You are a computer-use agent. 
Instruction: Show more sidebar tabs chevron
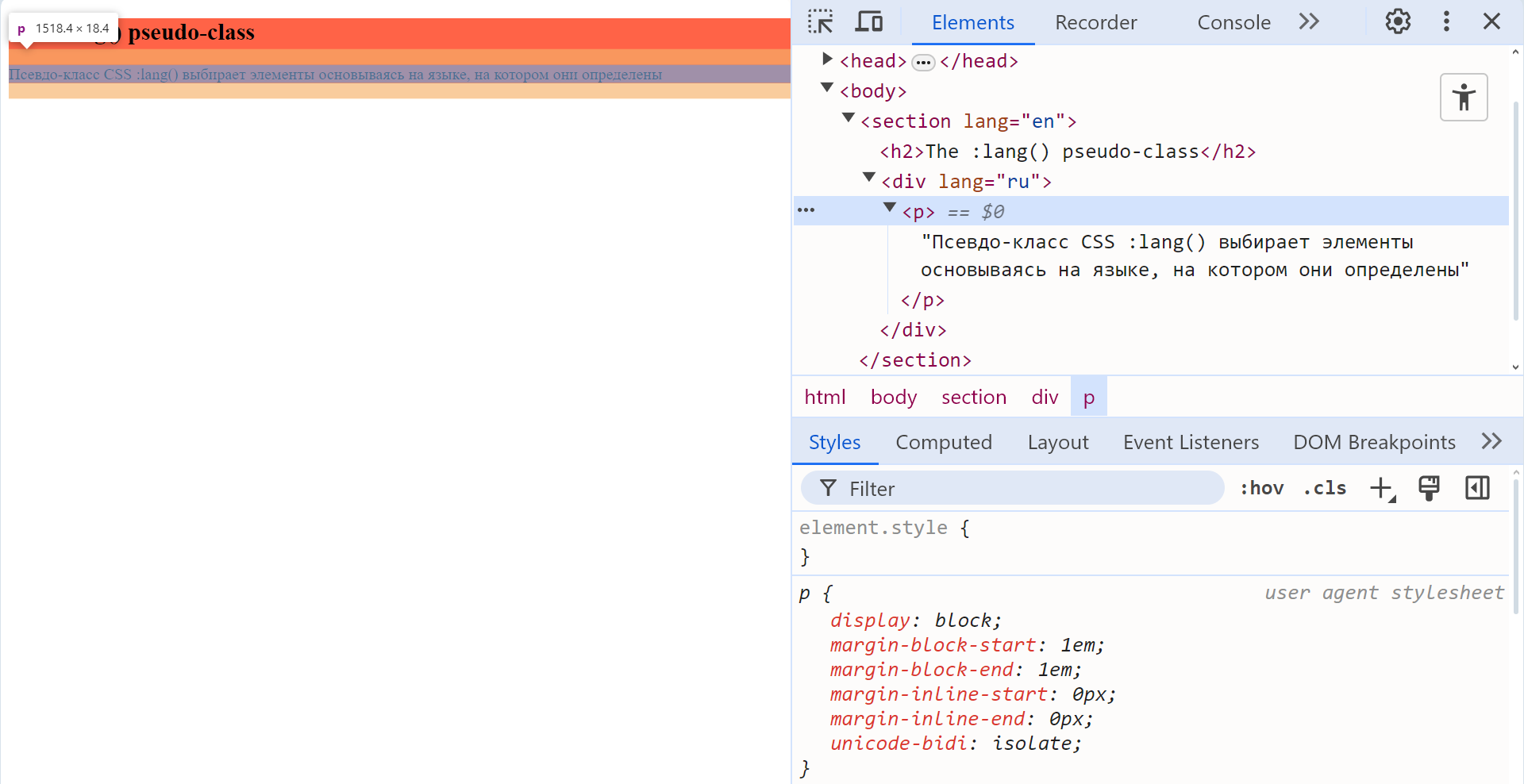coord(1491,441)
